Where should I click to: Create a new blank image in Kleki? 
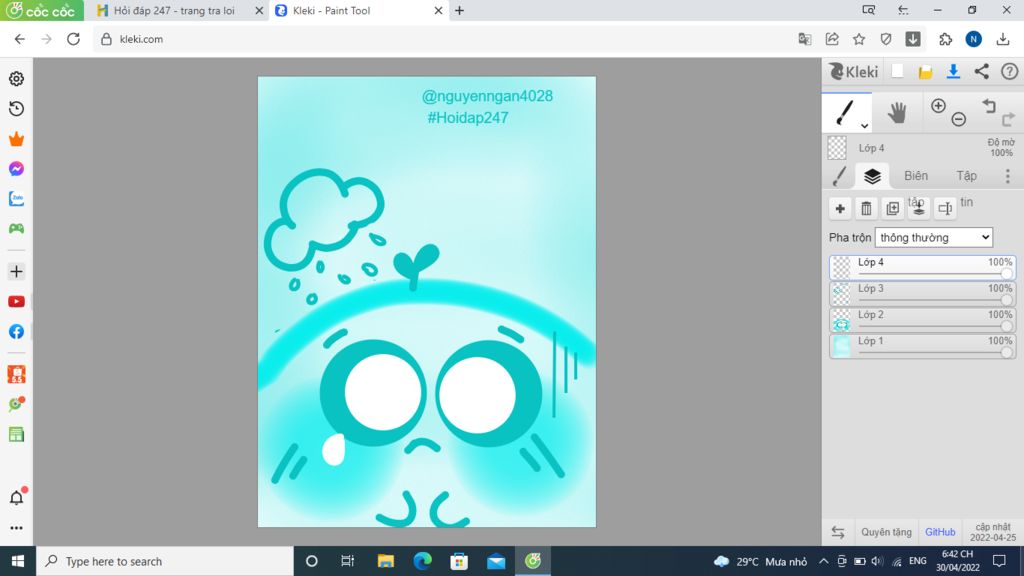click(x=897, y=71)
